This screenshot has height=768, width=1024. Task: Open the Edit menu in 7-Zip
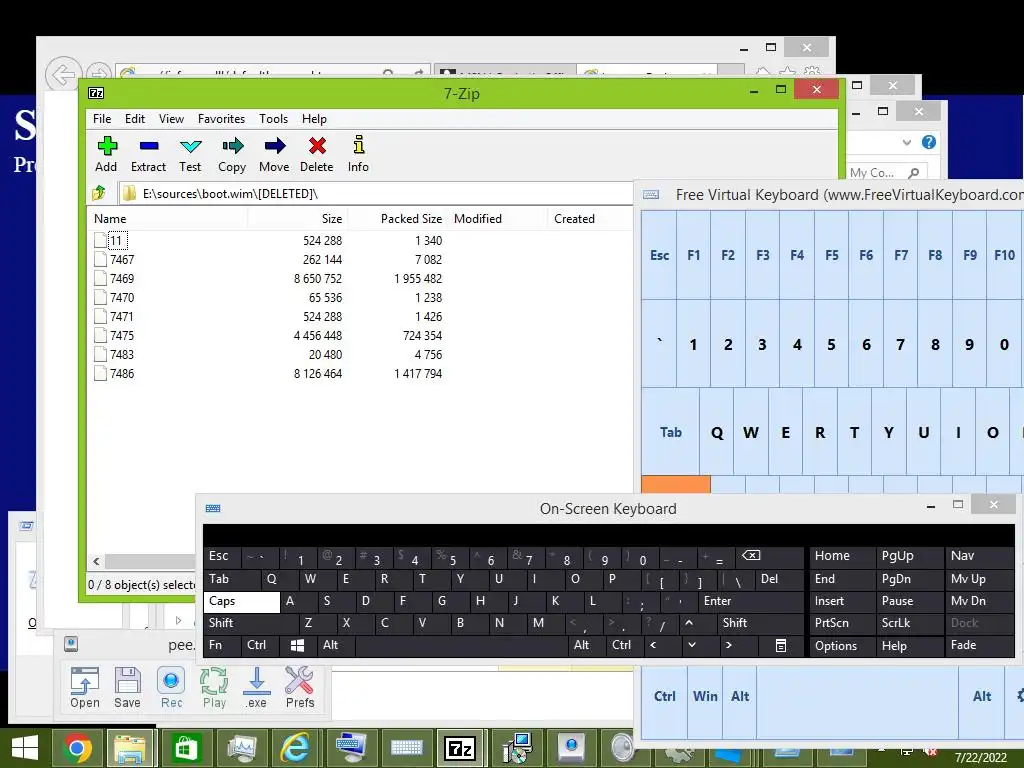click(135, 119)
